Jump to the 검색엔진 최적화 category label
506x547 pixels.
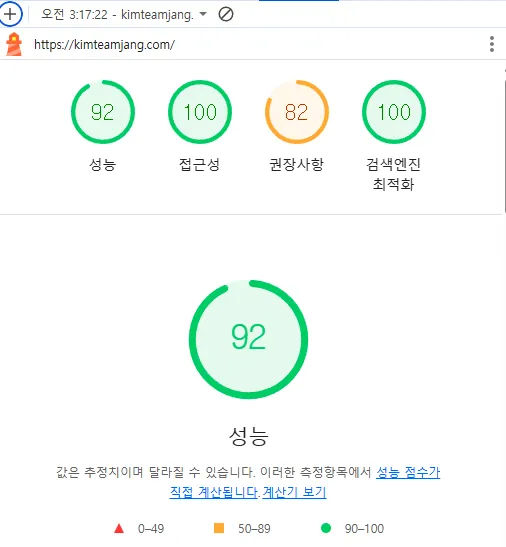click(x=393, y=174)
